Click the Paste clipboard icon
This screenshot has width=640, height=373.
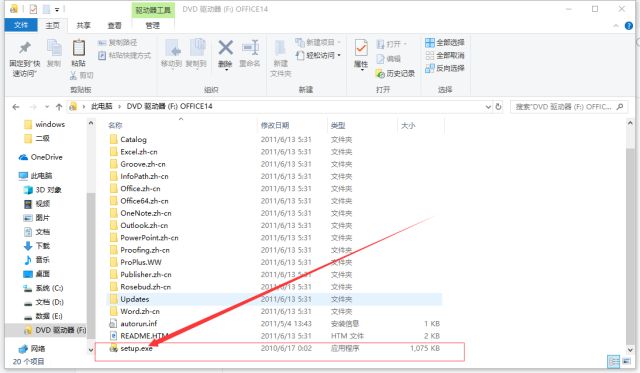point(79,48)
